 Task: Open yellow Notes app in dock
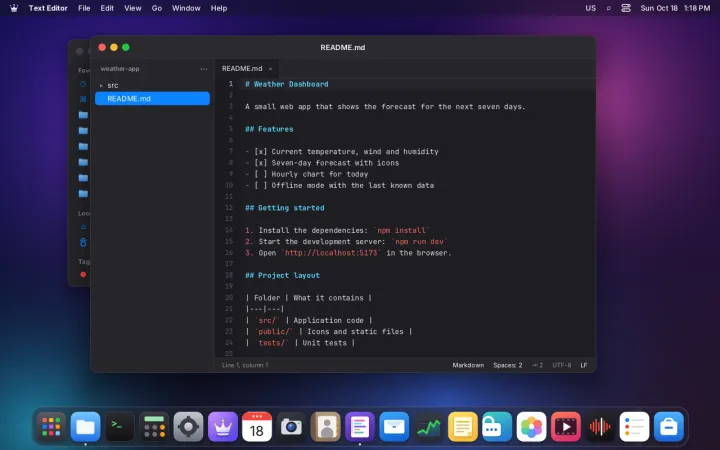(x=462, y=427)
